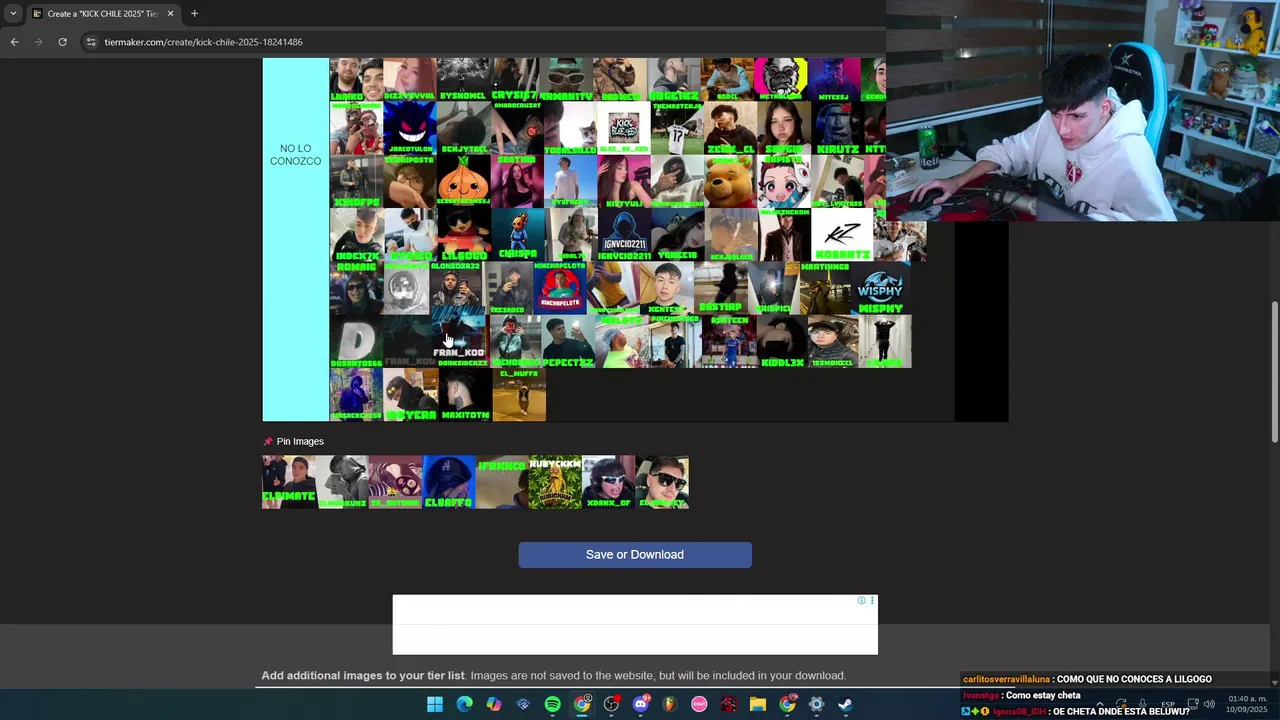Launch Microsoft Edge from the taskbar
Screen dimensions: 1280x720
pos(464,705)
